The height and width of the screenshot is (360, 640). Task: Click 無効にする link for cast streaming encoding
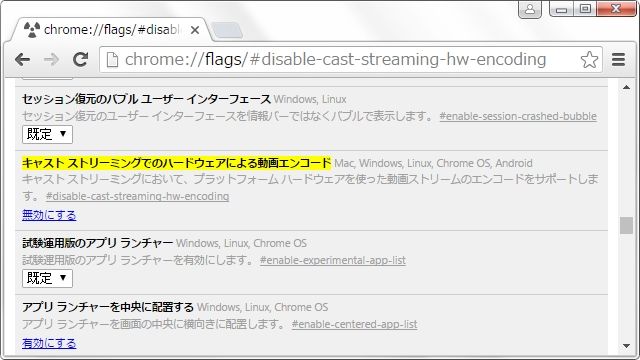(x=49, y=215)
